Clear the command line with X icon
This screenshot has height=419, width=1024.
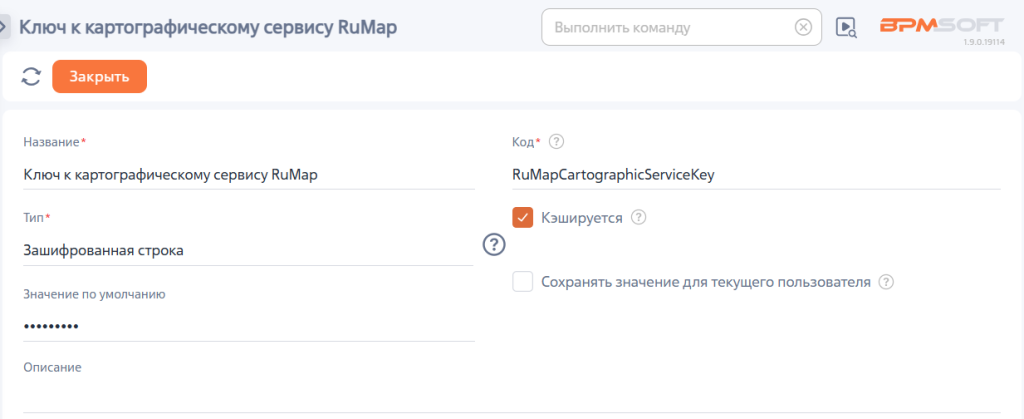tap(803, 27)
